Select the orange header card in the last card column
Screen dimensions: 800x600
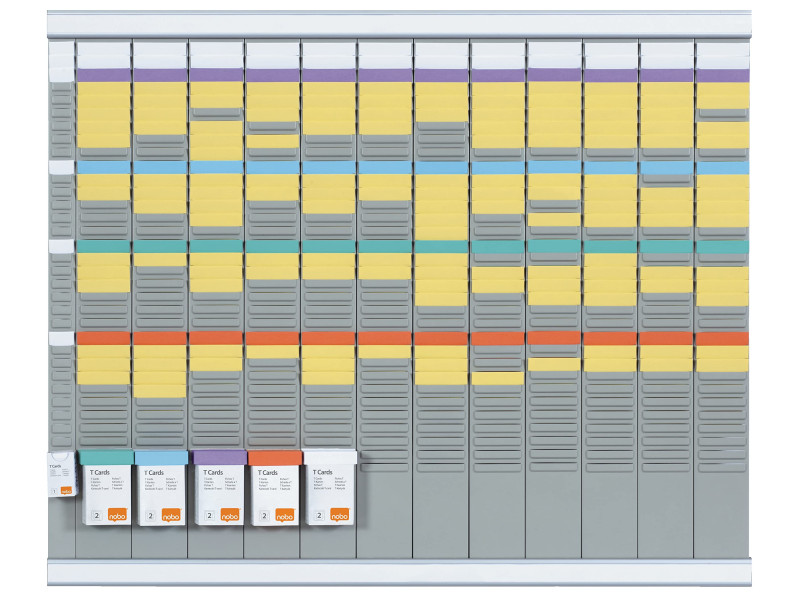click(x=722, y=339)
